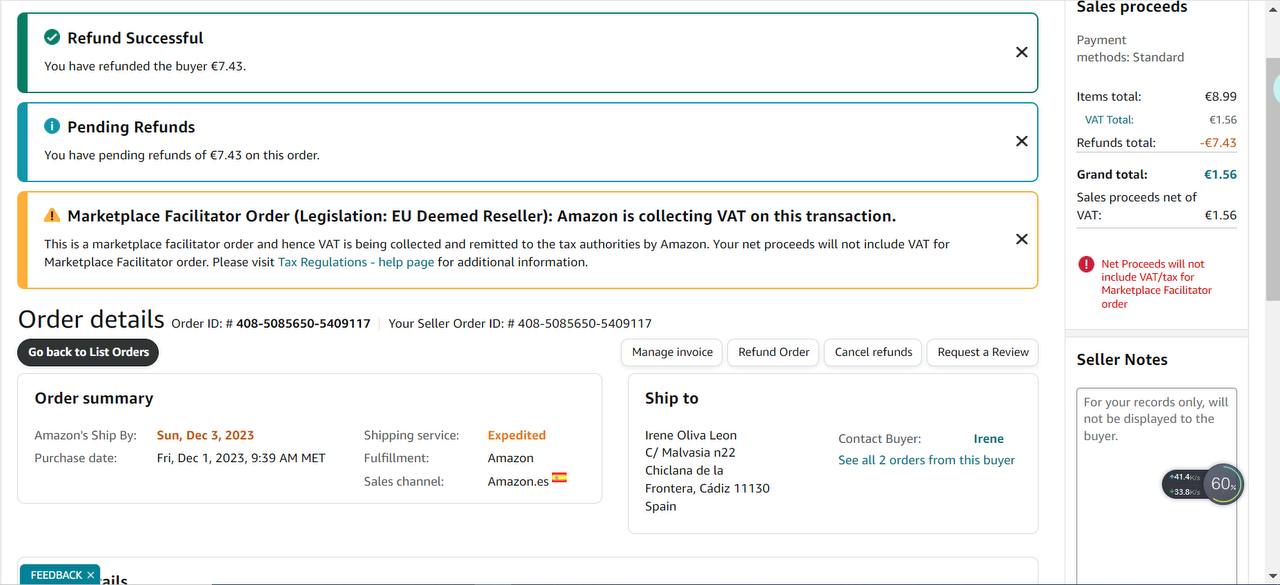Close the Feedback tab with X
Viewport: 1280px width, 585px height.
coord(90,575)
